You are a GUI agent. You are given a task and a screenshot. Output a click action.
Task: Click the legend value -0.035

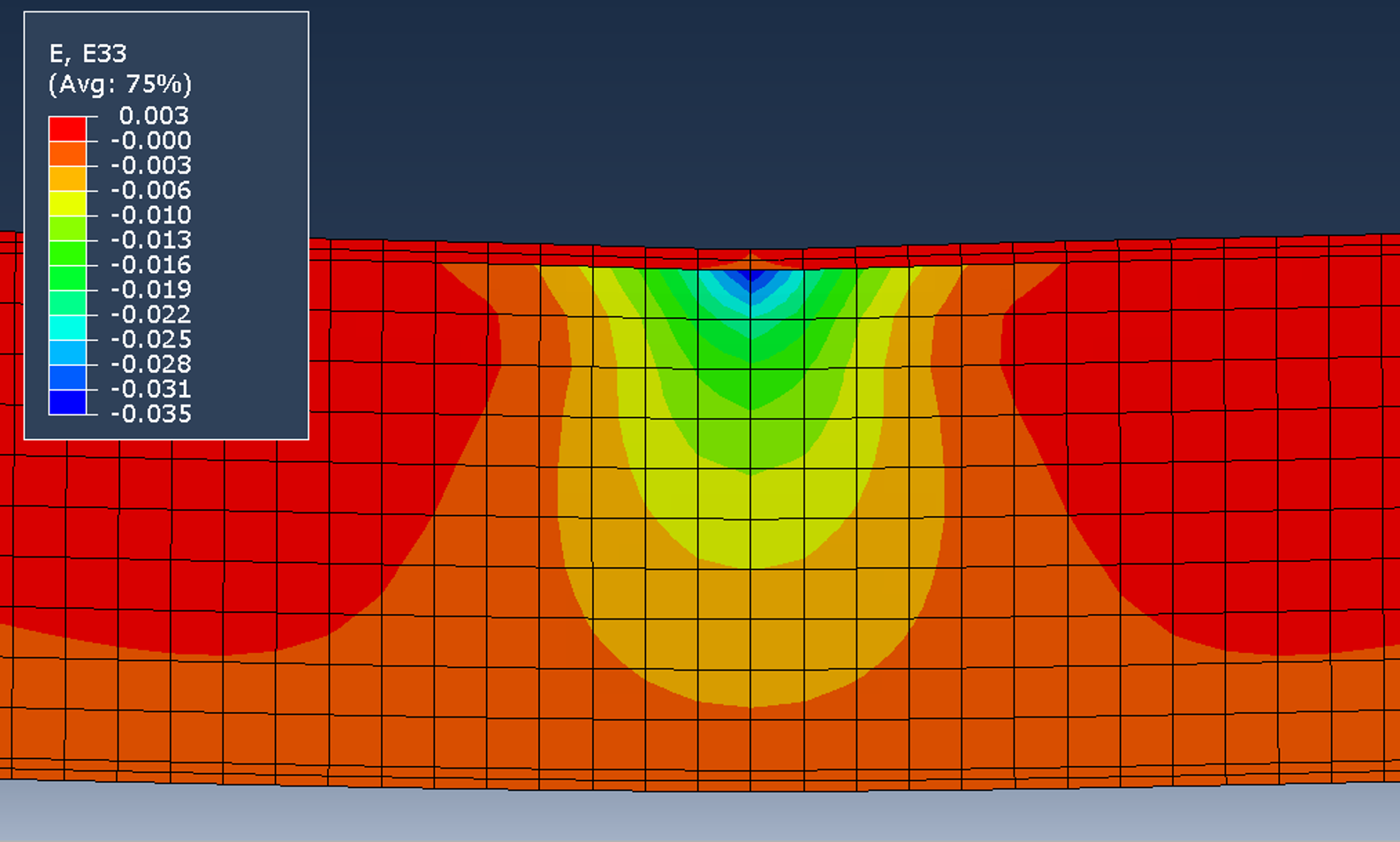tap(150, 413)
